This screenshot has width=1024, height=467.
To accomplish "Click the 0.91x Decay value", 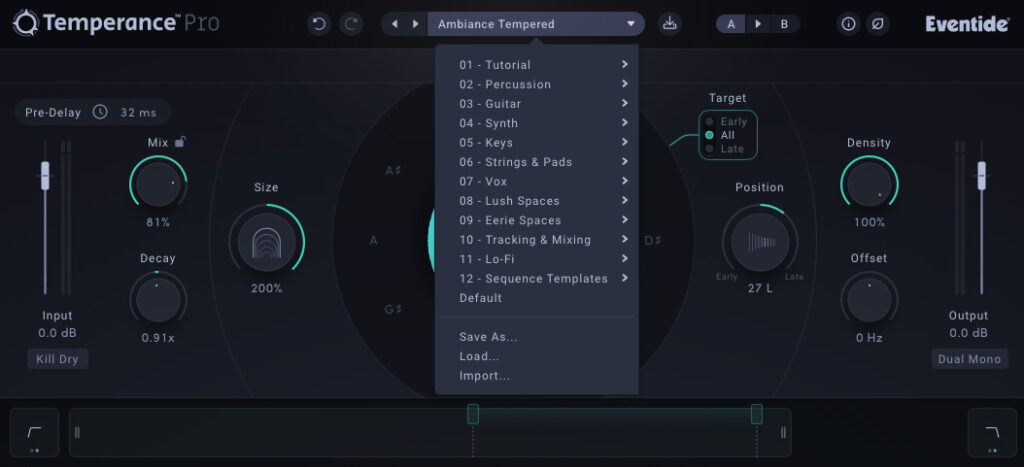I will click(x=158, y=338).
